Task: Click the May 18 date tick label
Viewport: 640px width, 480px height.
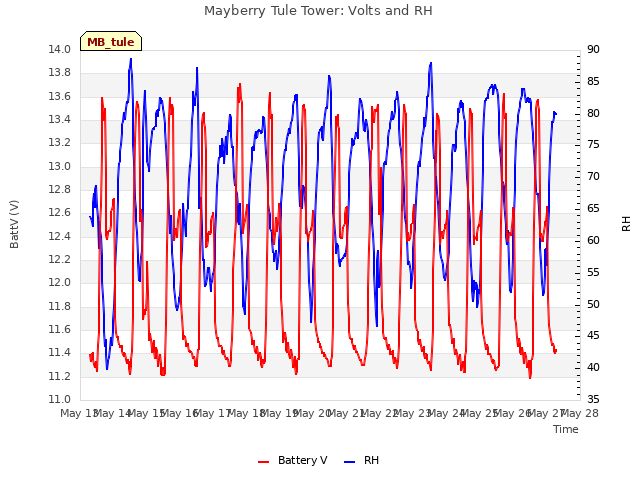Action: click(247, 414)
